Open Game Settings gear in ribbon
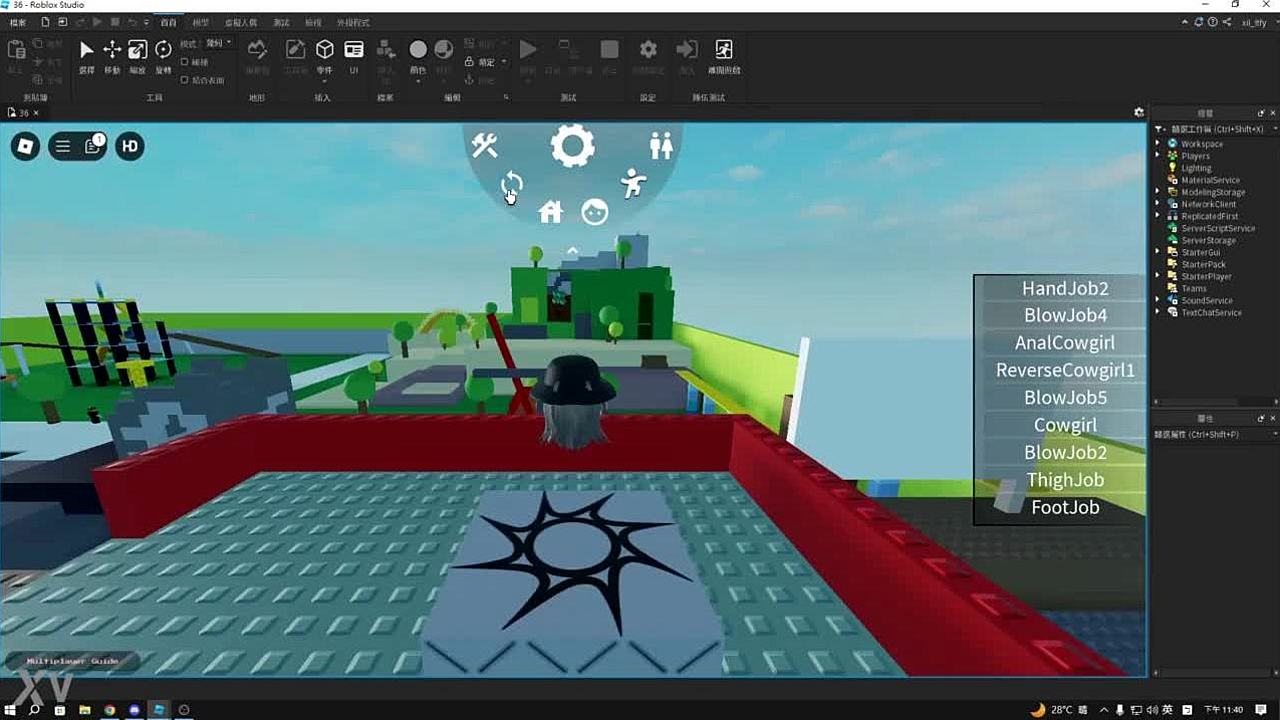The width and height of the screenshot is (1280, 720). (648, 49)
